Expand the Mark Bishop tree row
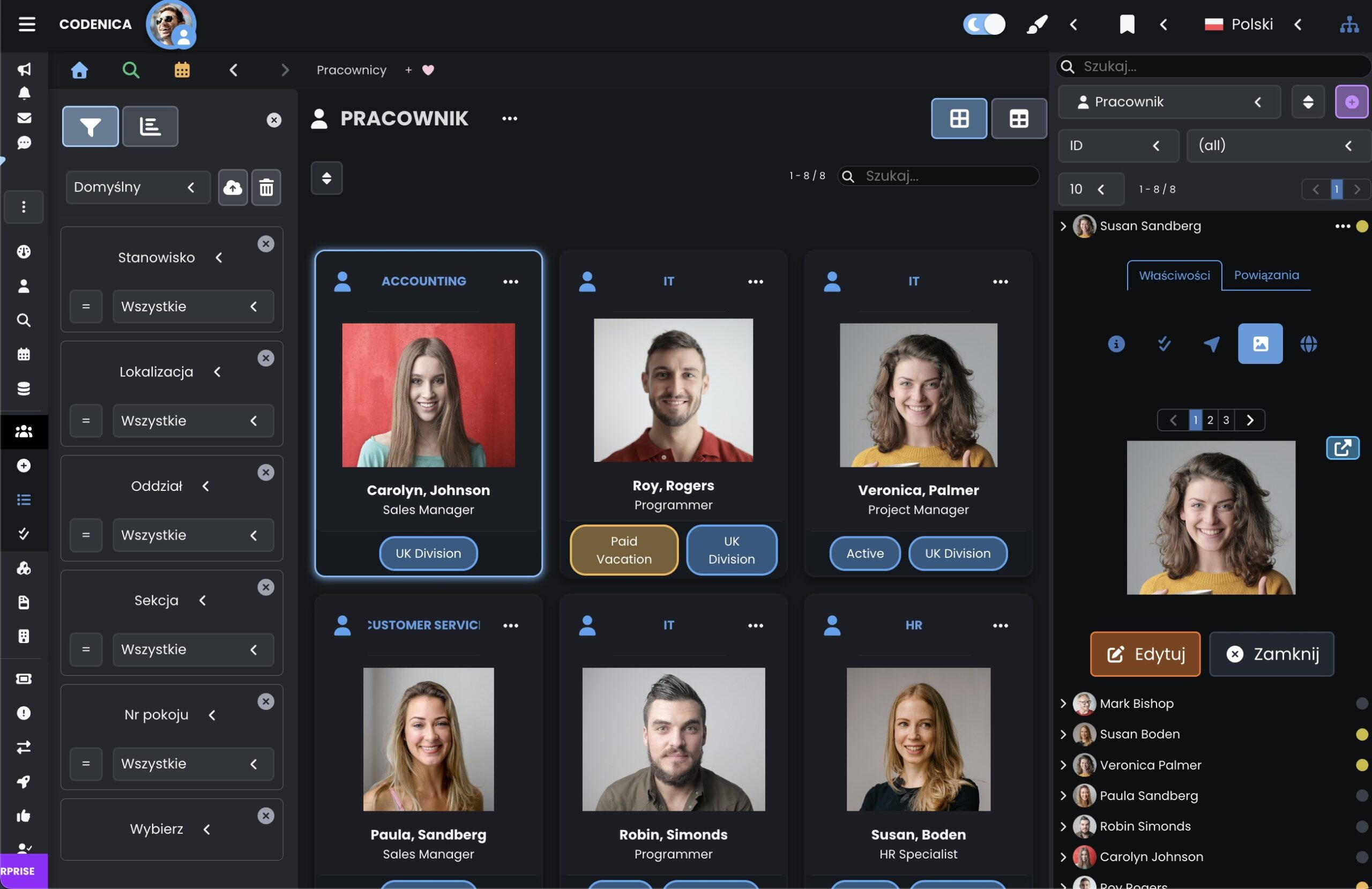 click(x=1063, y=704)
